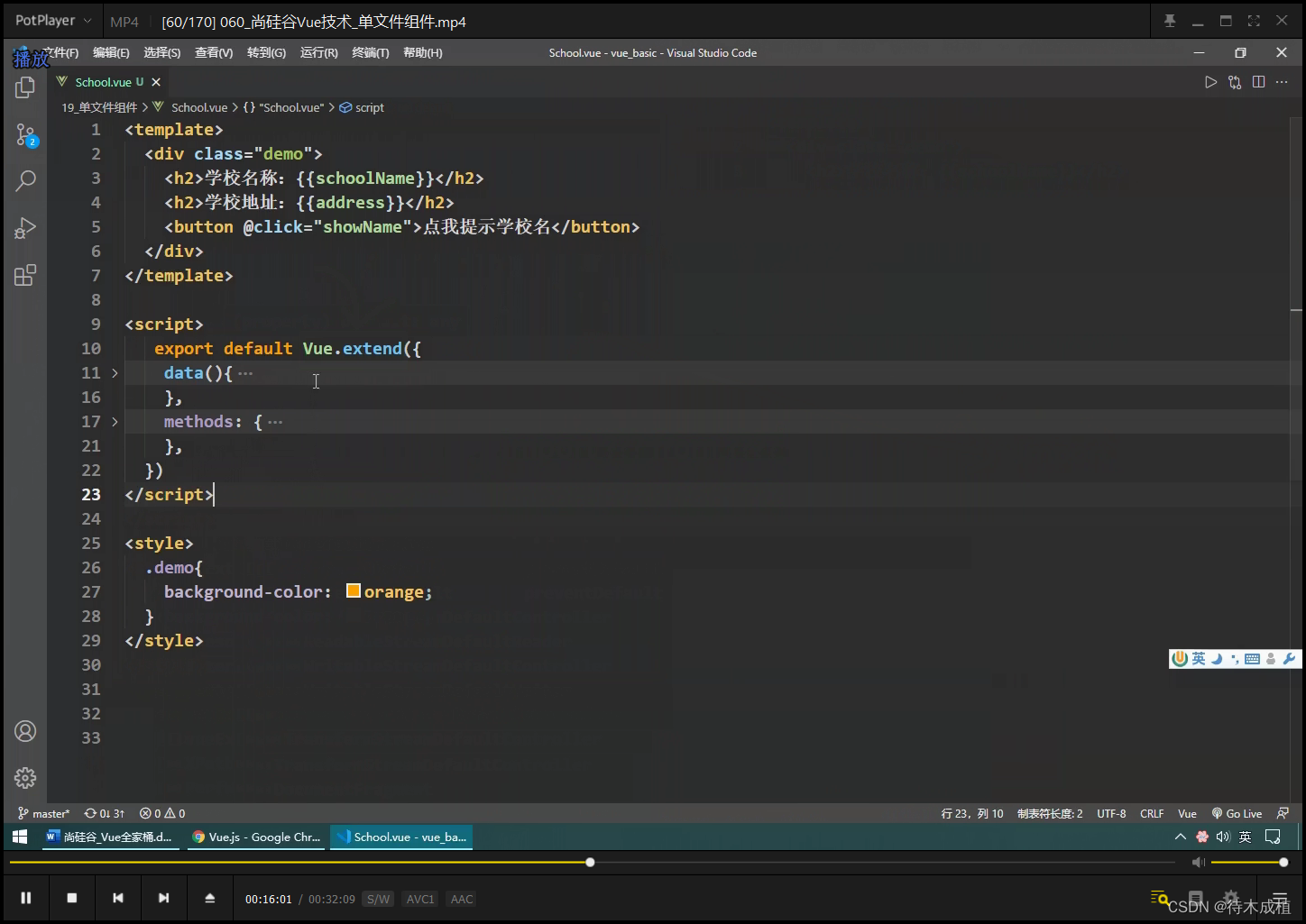Open the 终端(T) menu
The width and height of the screenshot is (1306, 924).
coord(370,53)
